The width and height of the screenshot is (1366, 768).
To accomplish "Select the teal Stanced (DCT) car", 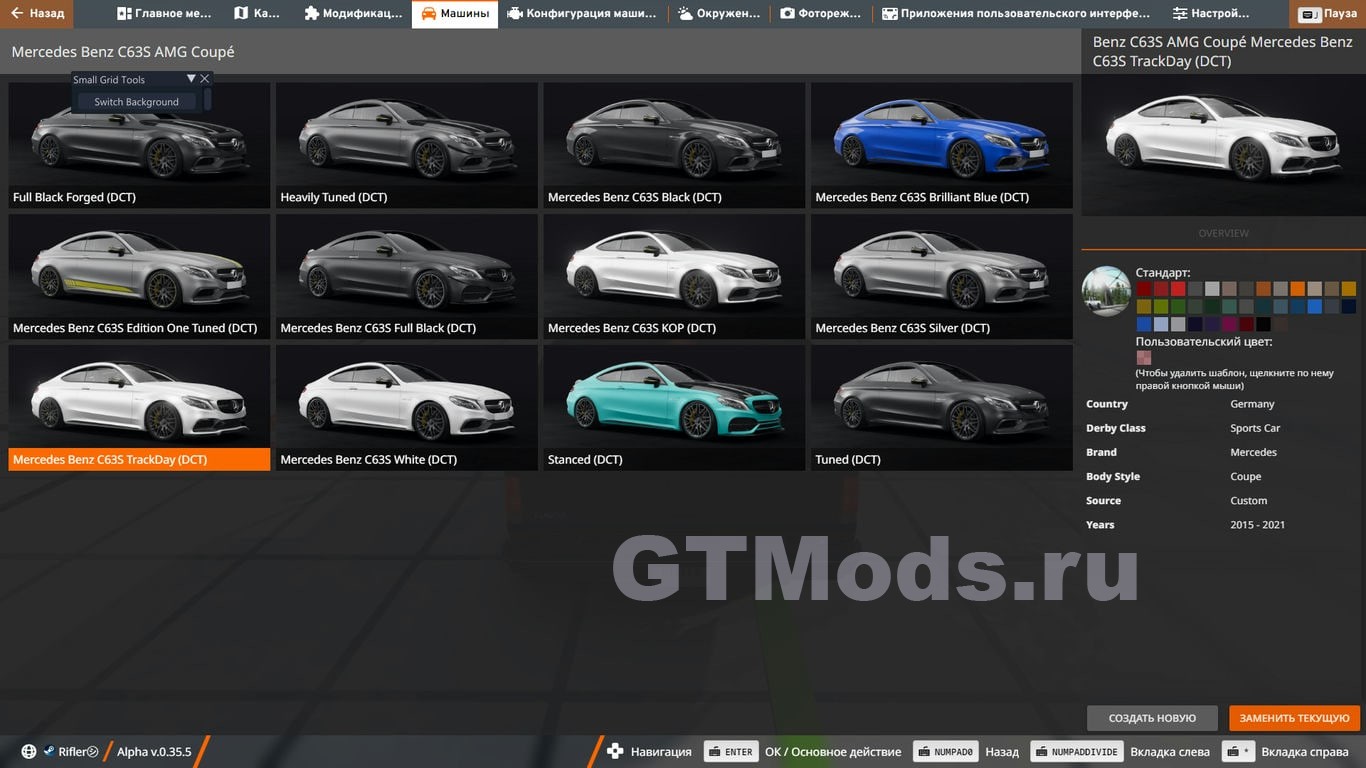I will (674, 408).
